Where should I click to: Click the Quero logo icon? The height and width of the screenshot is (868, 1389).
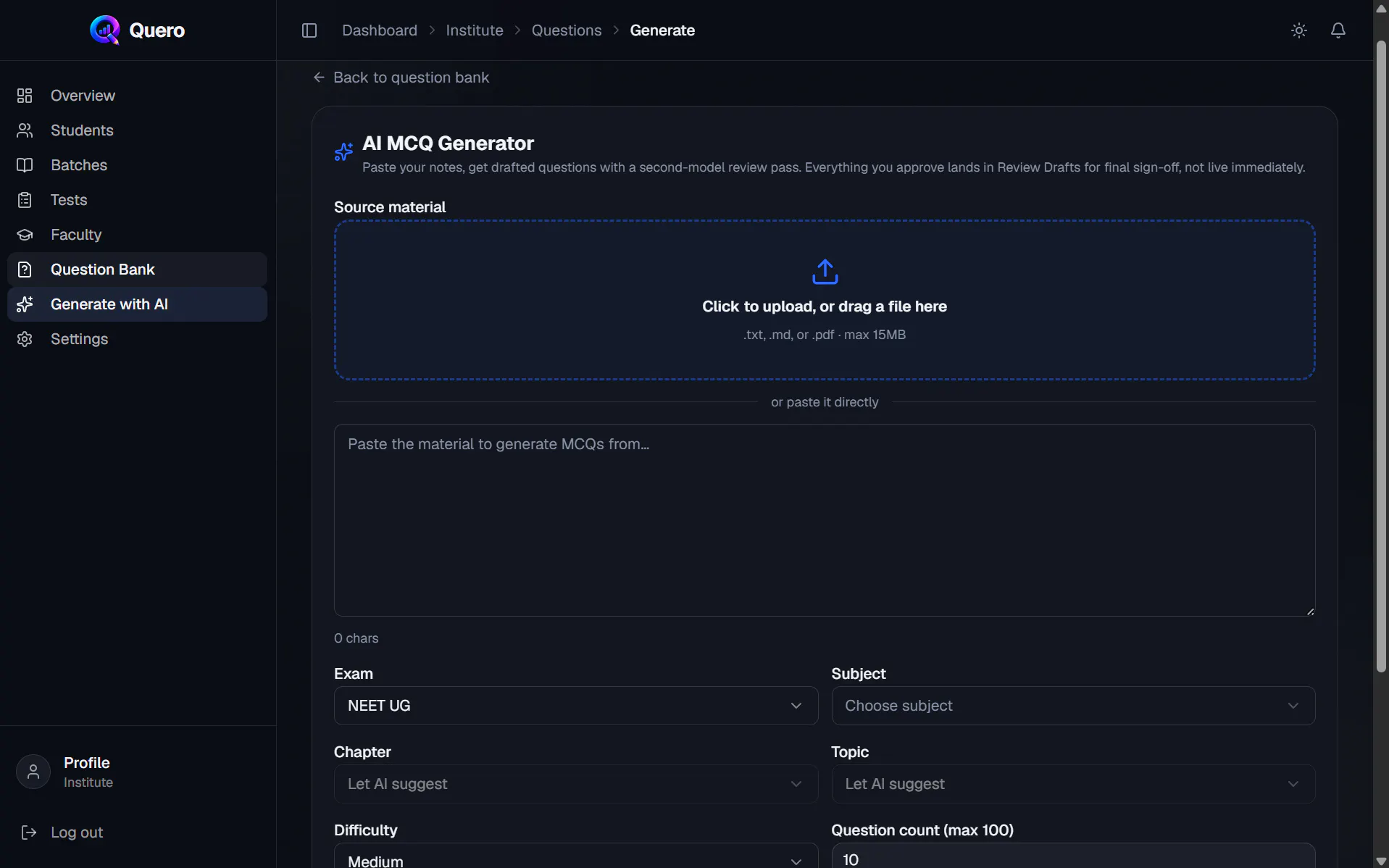(105, 30)
